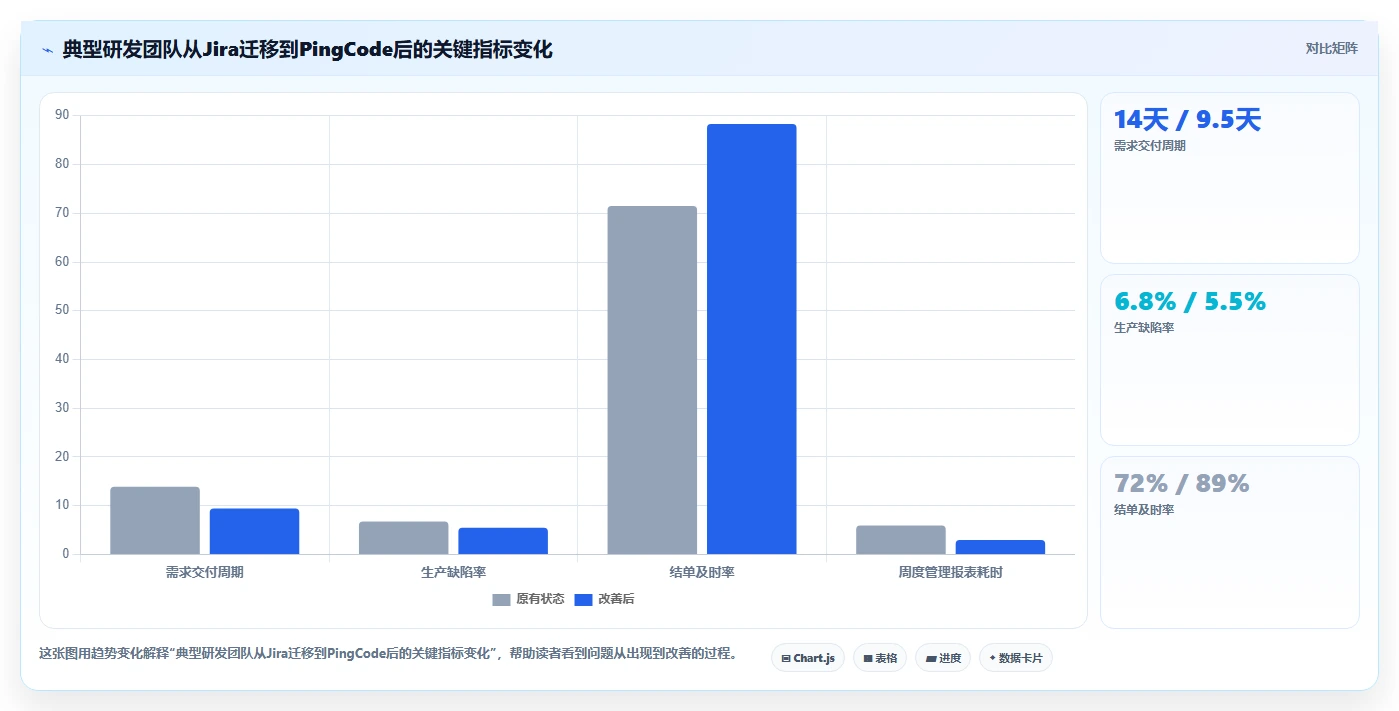Click the 对比矩阵 label in the header

[x=1331, y=48]
